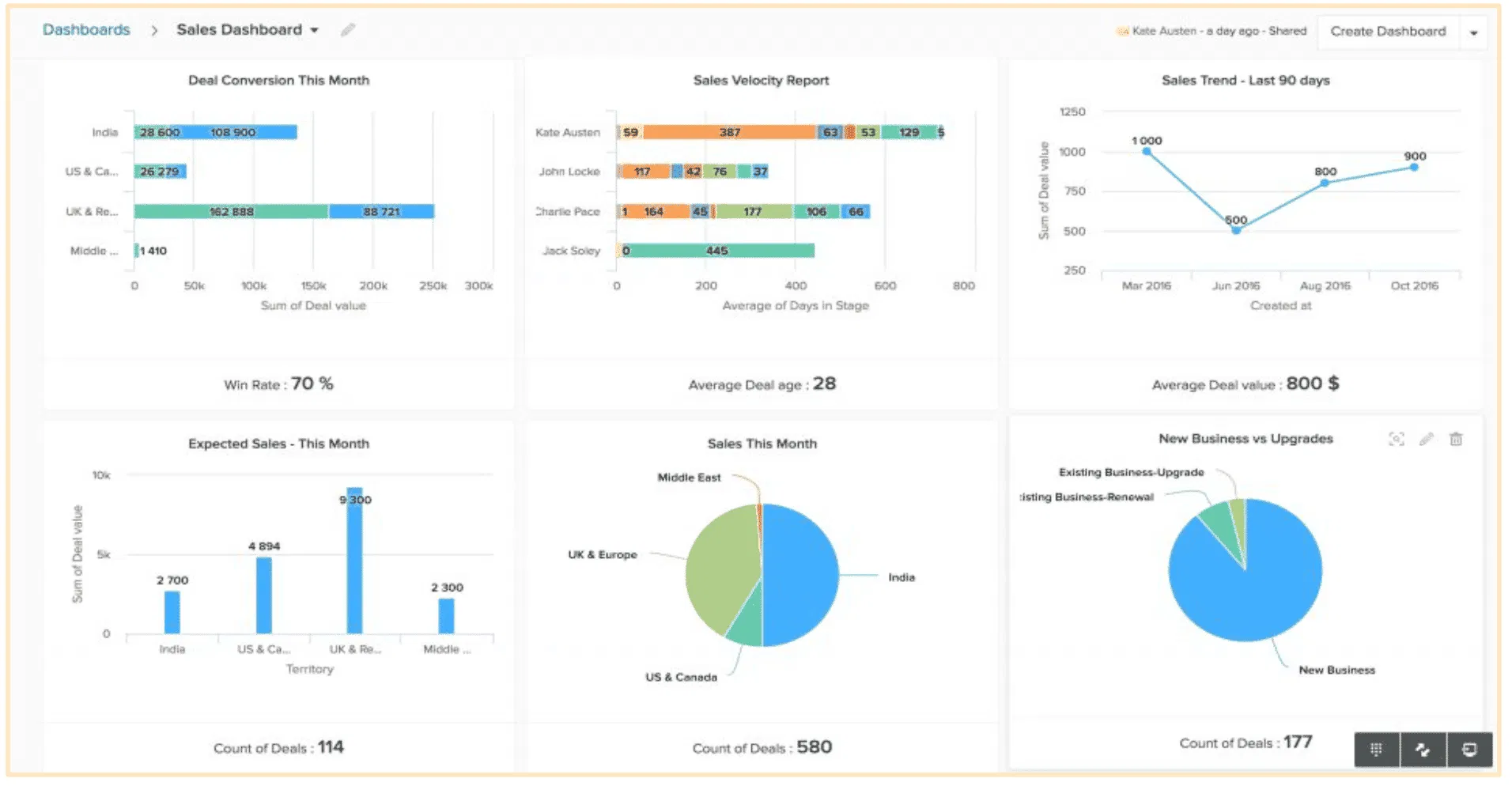The width and height of the screenshot is (1512, 786).
Task: Click the 162 888 green bar segment
Action: click(231, 211)
